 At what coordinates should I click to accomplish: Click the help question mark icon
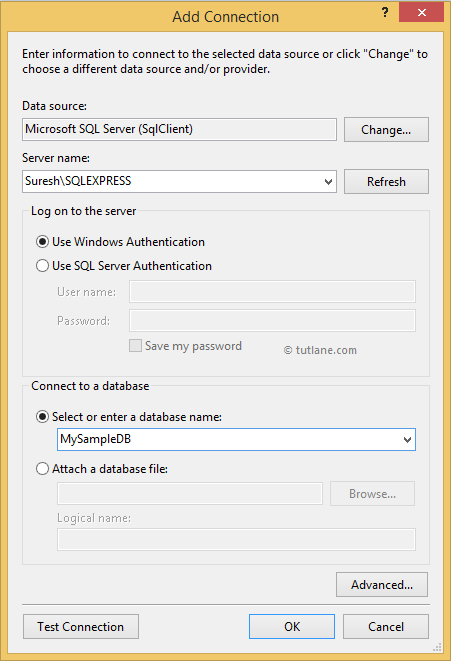(385, 13)
